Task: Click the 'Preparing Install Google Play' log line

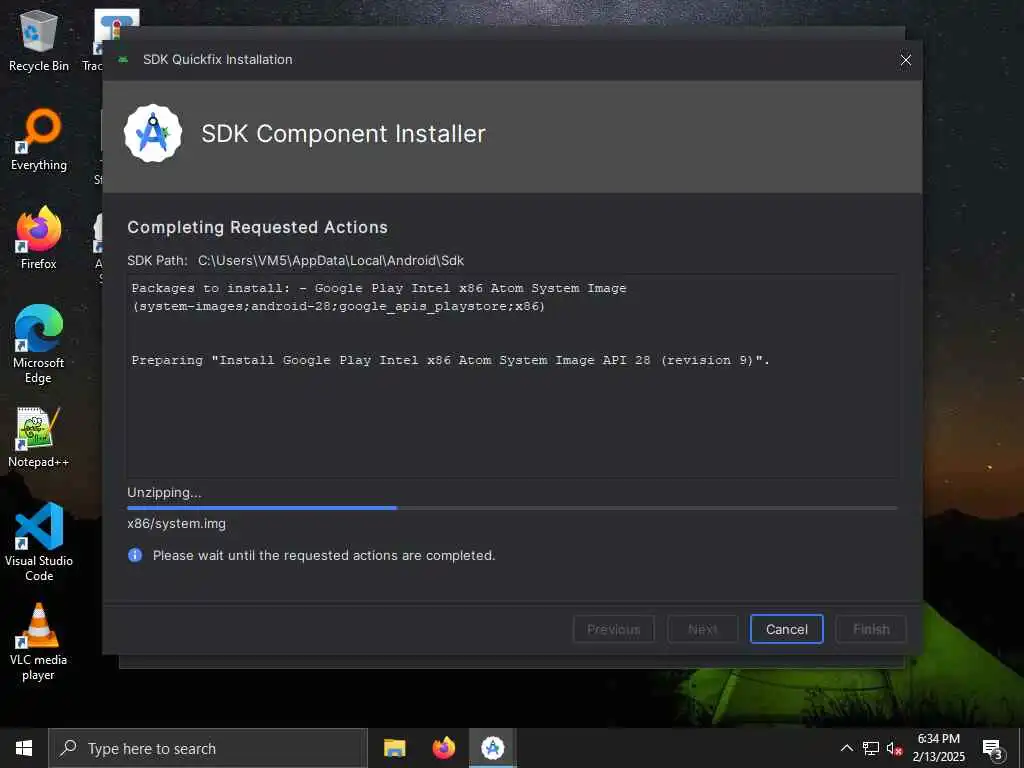Action: (451, 360)
